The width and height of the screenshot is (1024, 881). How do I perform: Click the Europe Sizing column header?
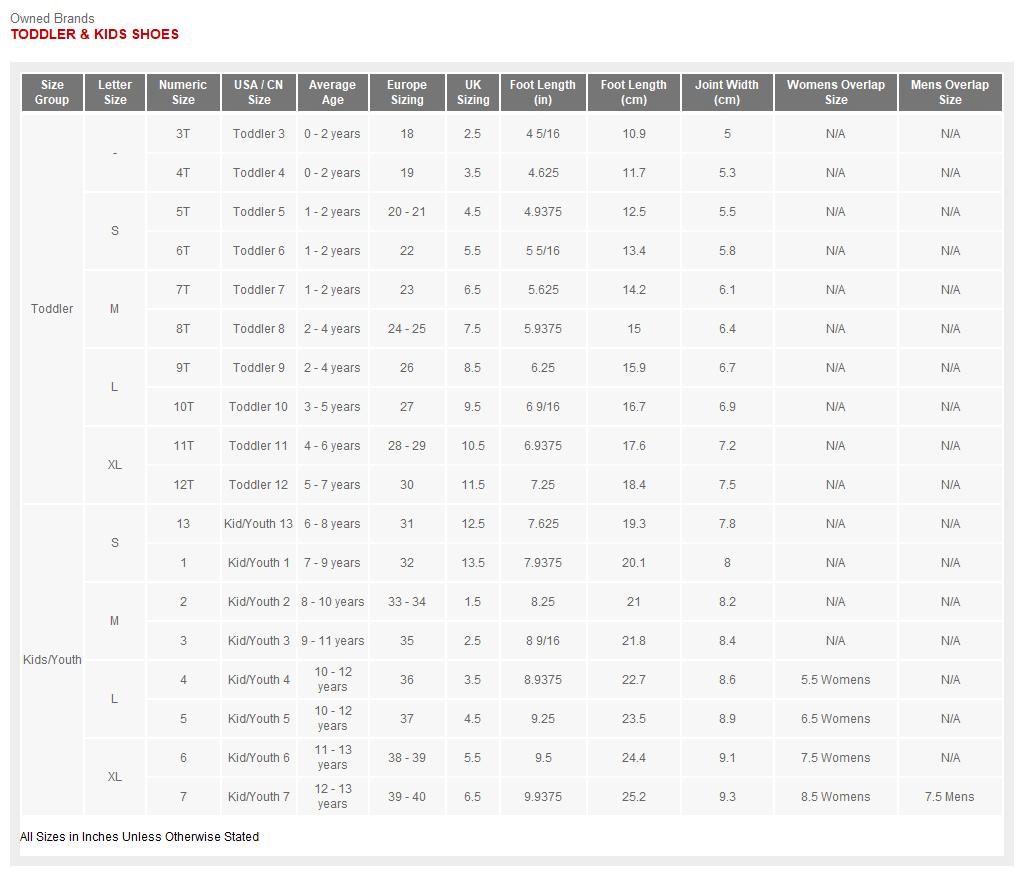[407, 92]
